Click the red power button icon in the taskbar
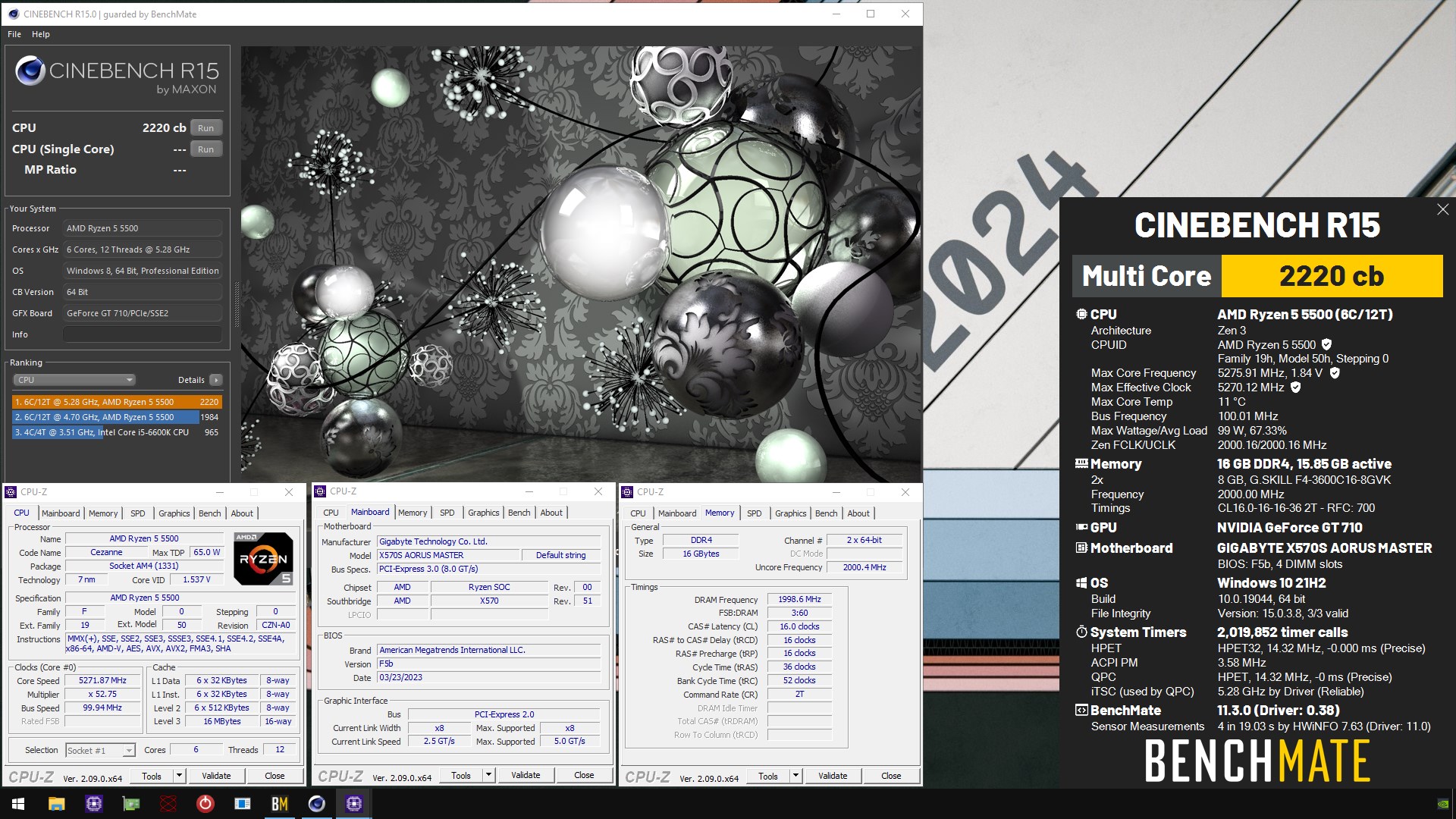Screen dimensions: 1456x819 click(206, 804)
